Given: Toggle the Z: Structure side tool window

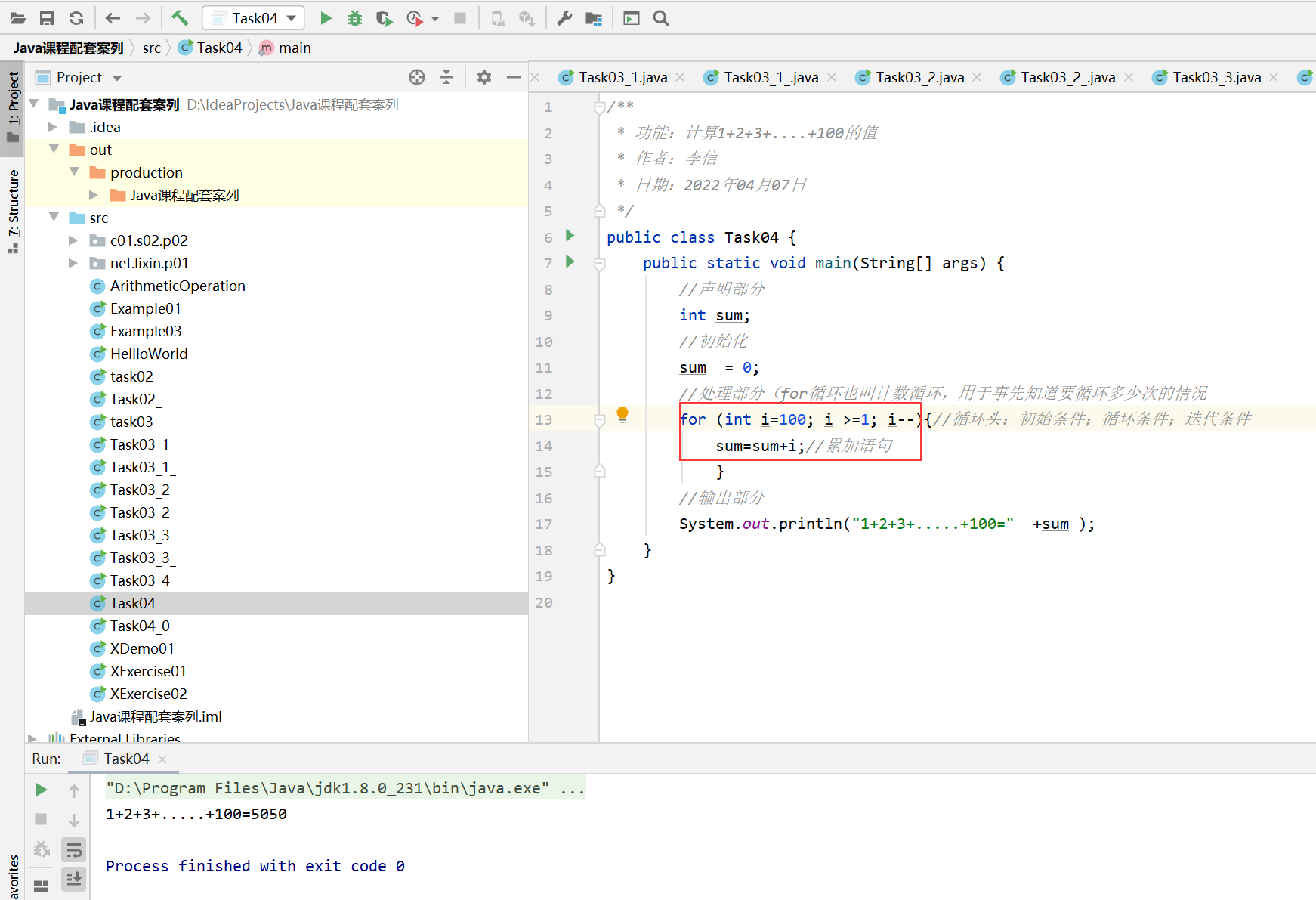Looking at the screenshot, I should pos(13,211).
